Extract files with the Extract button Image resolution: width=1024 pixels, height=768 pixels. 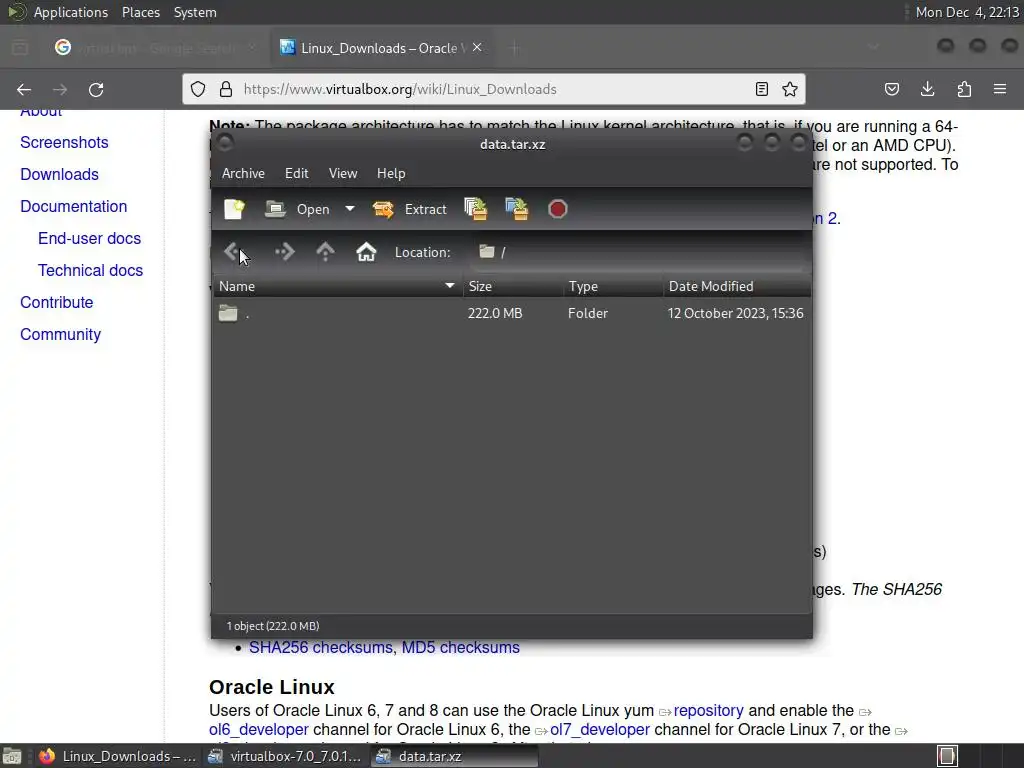409,209
